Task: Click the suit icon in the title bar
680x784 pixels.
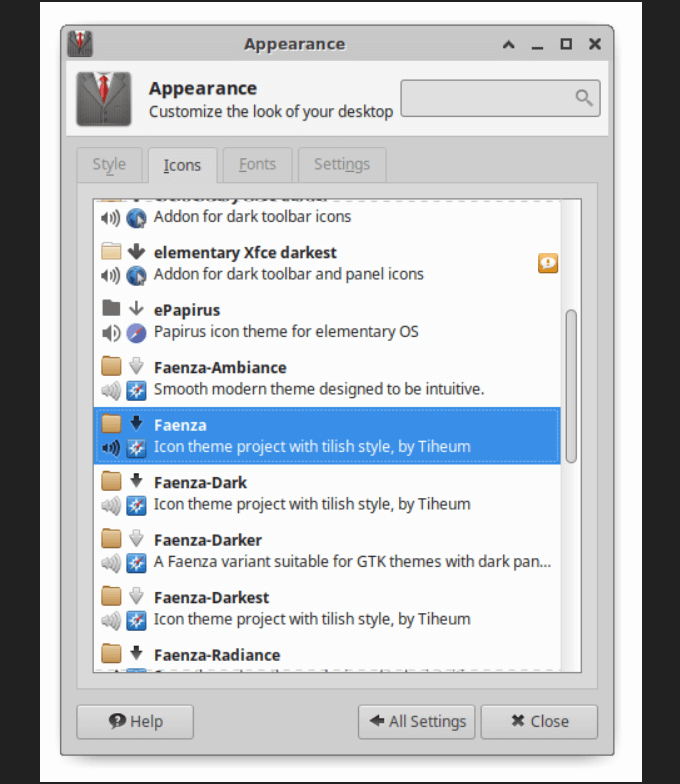Action: (x=80, y=44)
